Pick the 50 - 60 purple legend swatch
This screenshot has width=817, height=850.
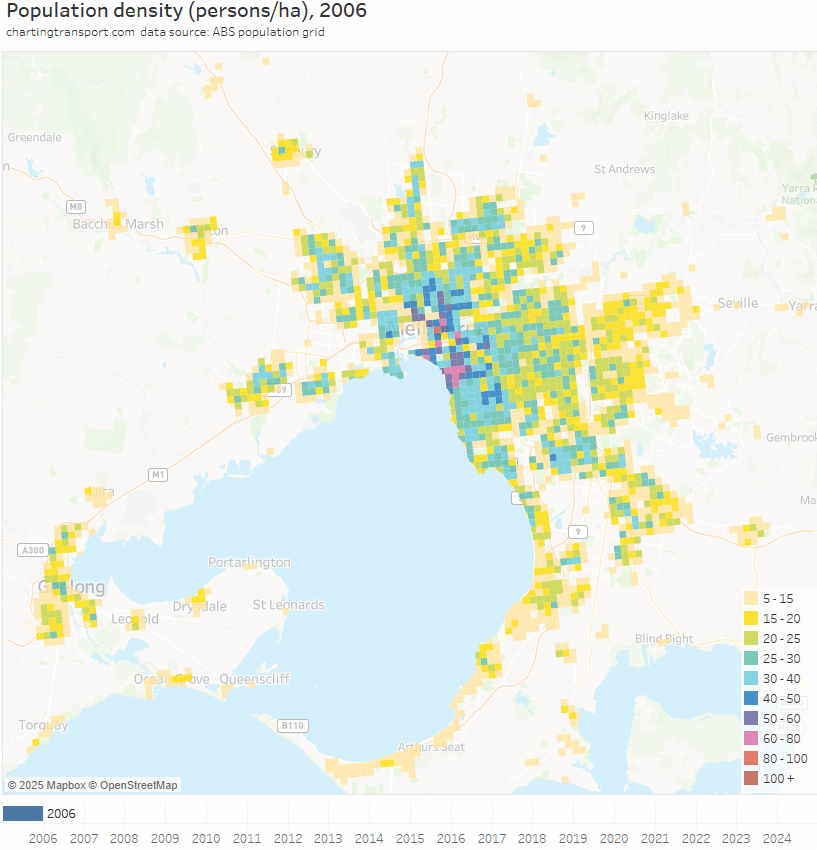[x=750, y=718]
